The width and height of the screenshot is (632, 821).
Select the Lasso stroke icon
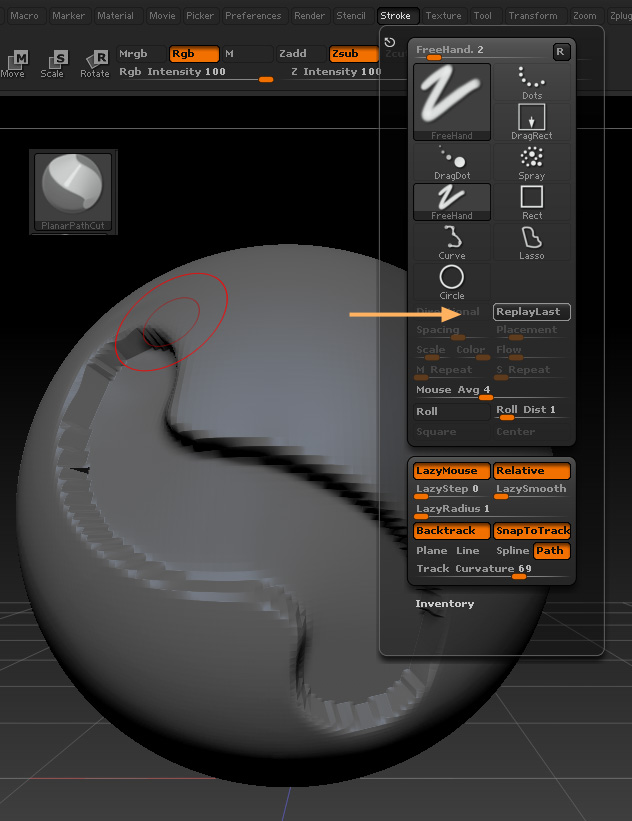pyautogui.click(x=531, y=242)
